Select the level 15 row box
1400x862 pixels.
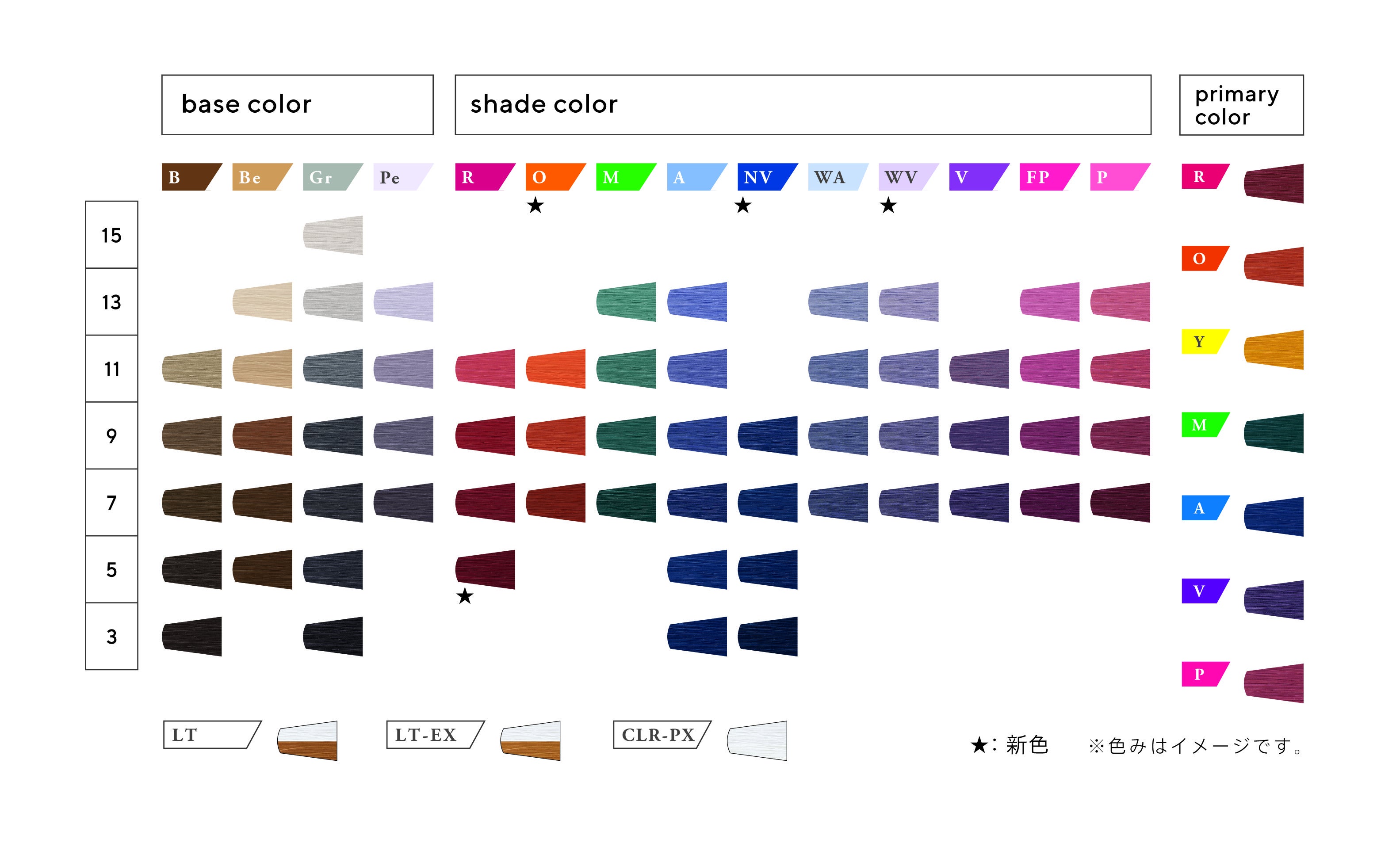click(112, 235)
